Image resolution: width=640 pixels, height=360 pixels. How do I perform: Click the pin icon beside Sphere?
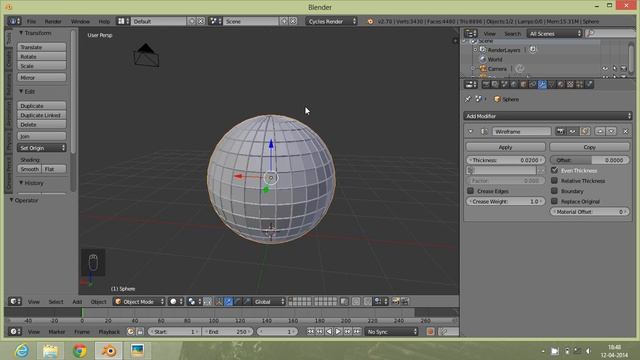(468, 99)
